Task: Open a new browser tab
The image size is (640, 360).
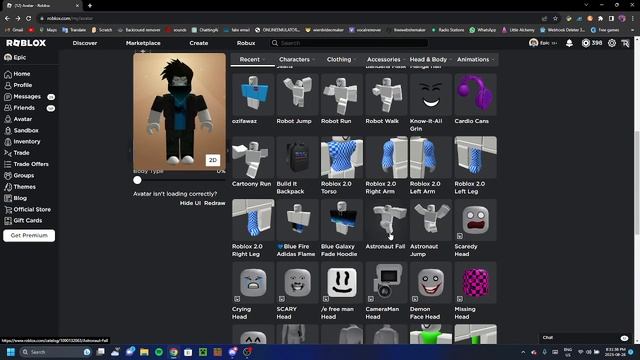Action: click(x=90, y=6)
